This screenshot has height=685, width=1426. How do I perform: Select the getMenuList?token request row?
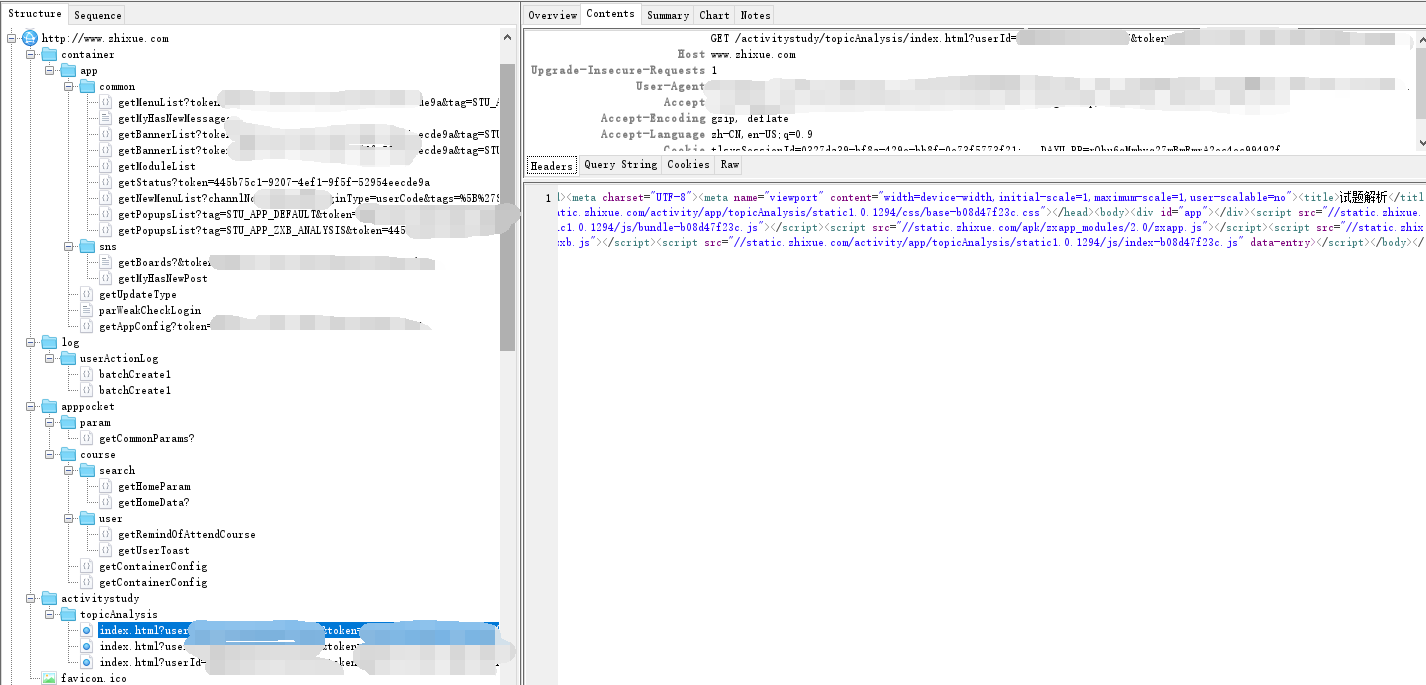point(306,102)
